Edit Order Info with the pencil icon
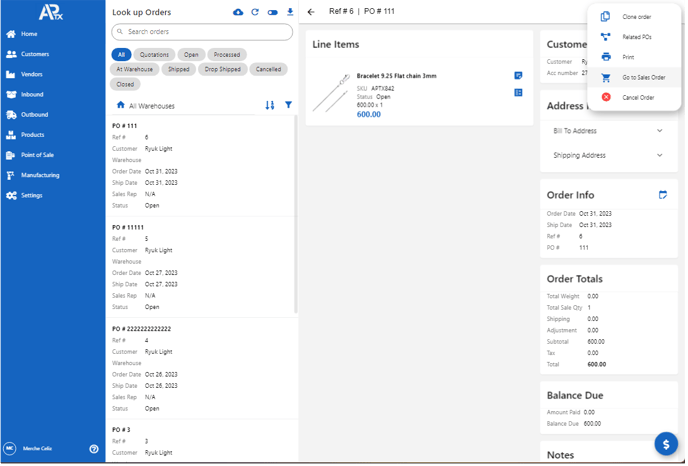The image size is (688, 466). [x=662, y=194]
